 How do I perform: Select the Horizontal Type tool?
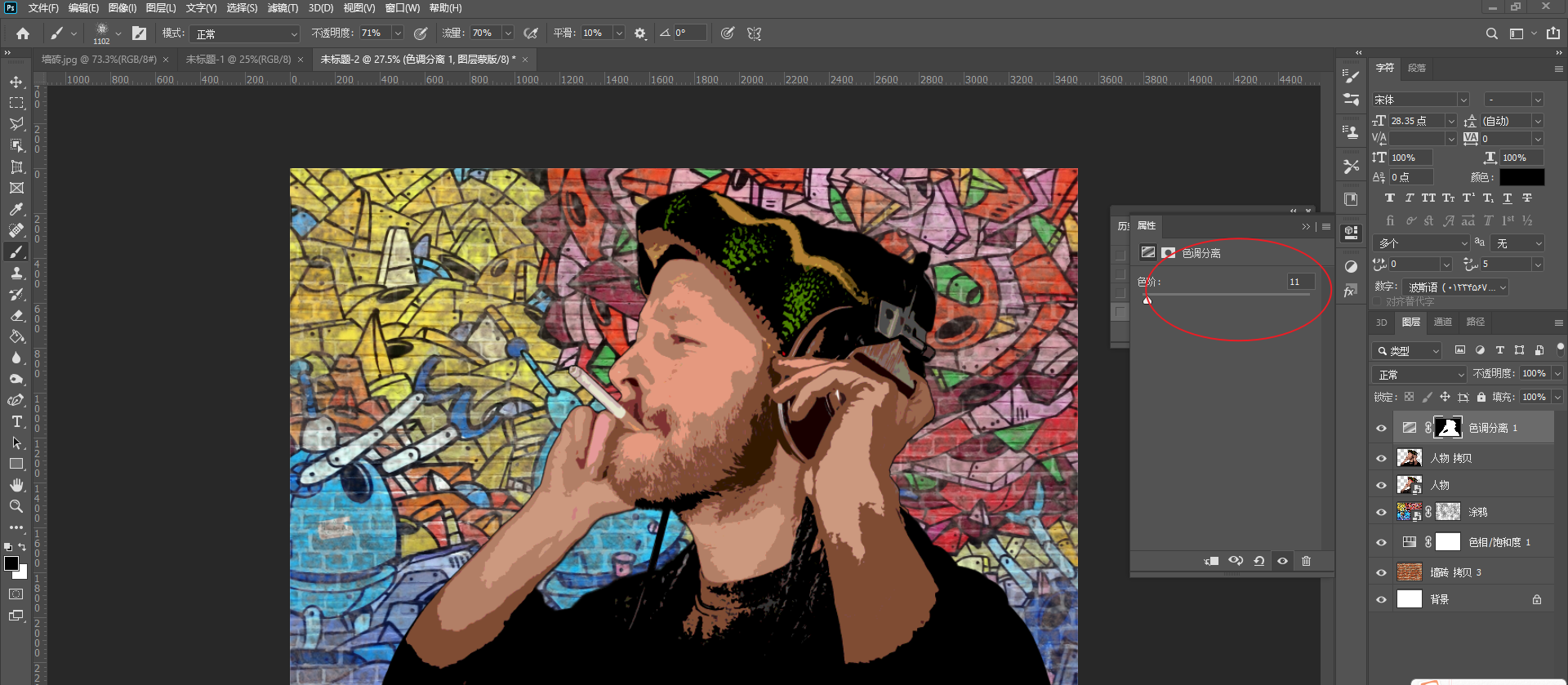point(16,421)
